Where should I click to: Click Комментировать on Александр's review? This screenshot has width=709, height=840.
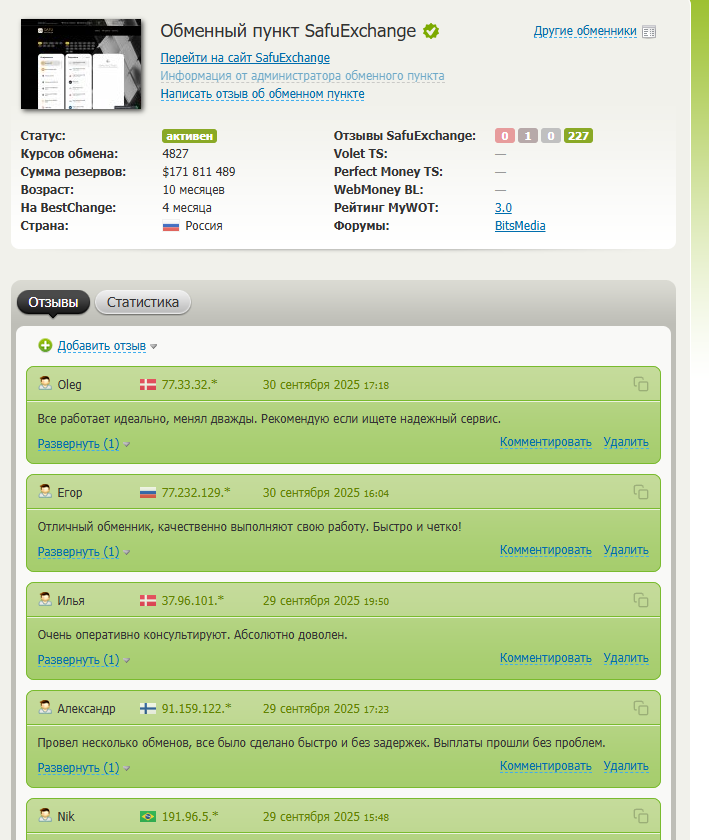tap(546, 766)
